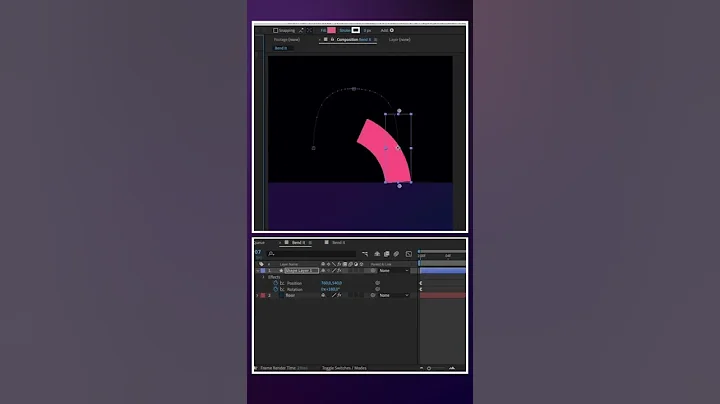Switch to the Layer (none) tab
Viewport: 720px width, 404px height.
click(399, 39)
